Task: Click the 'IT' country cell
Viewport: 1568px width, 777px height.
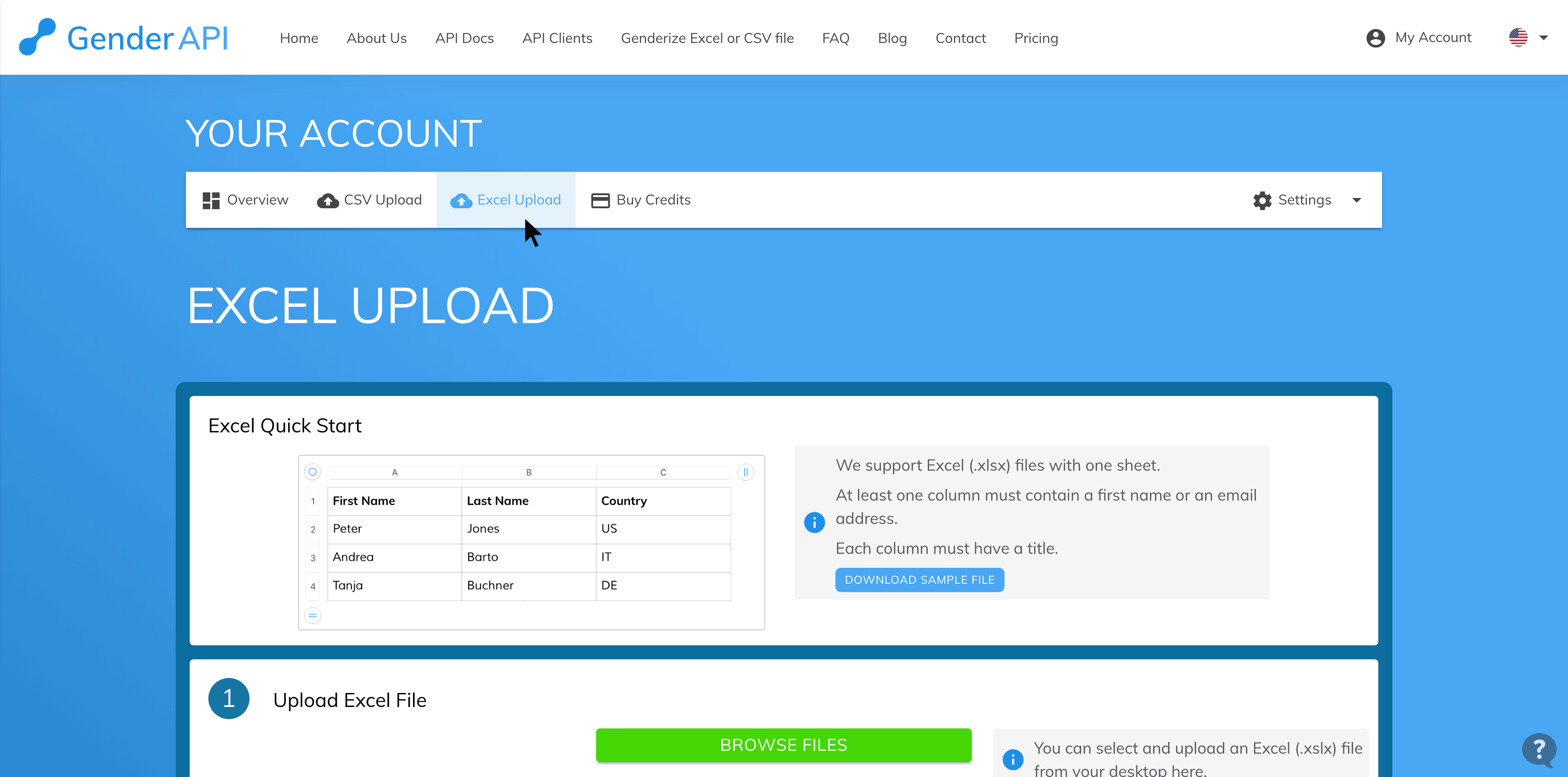Action: click(x=663, y=558)
